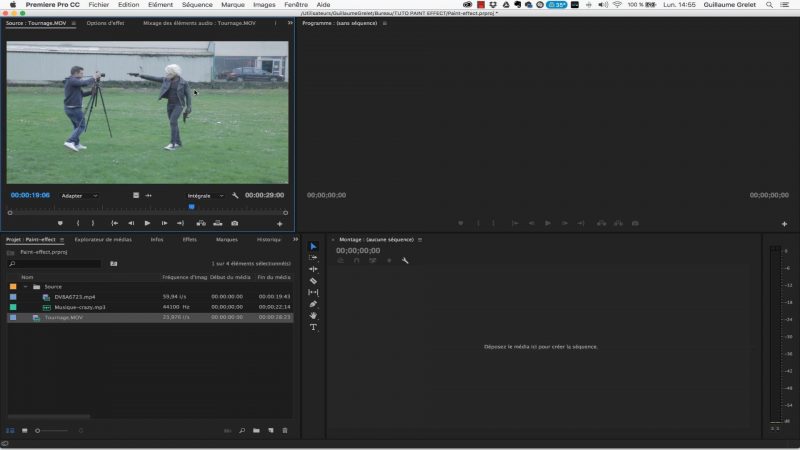Image resolution: width=800 pixels, height=450 pixels.
Task: Open the Programme panel menu
Action: pos(385,23)
